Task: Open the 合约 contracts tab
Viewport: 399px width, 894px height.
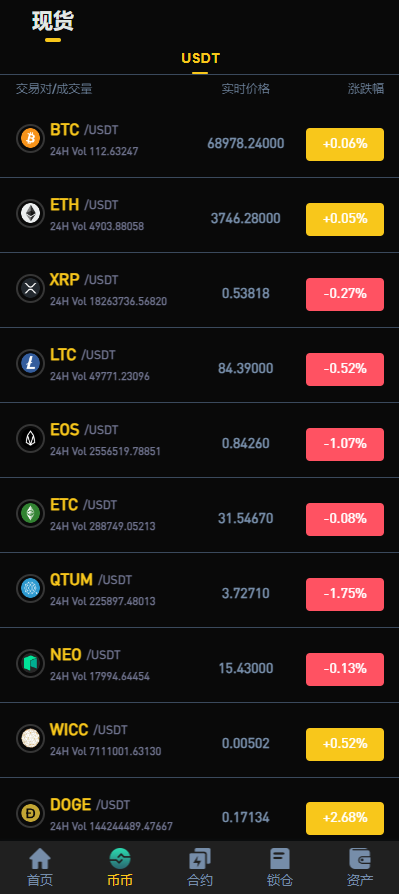Action: [200, 867]
